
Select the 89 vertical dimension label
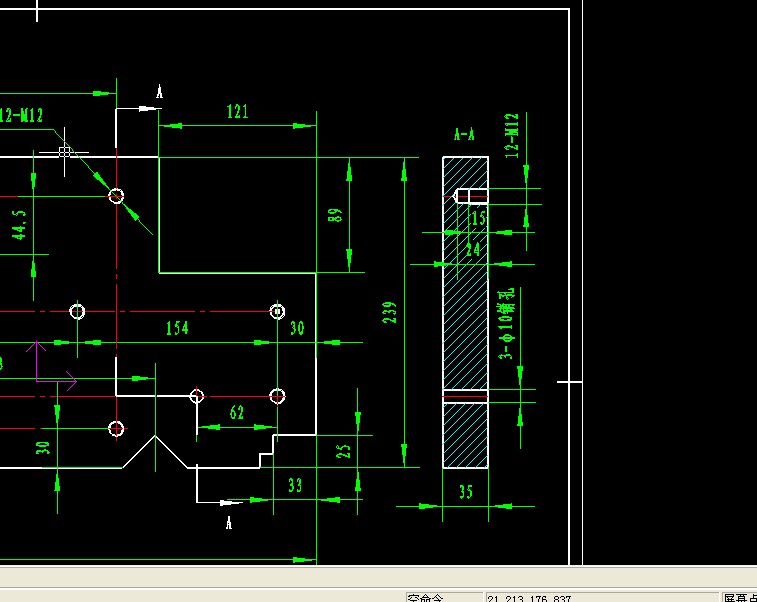335,215
